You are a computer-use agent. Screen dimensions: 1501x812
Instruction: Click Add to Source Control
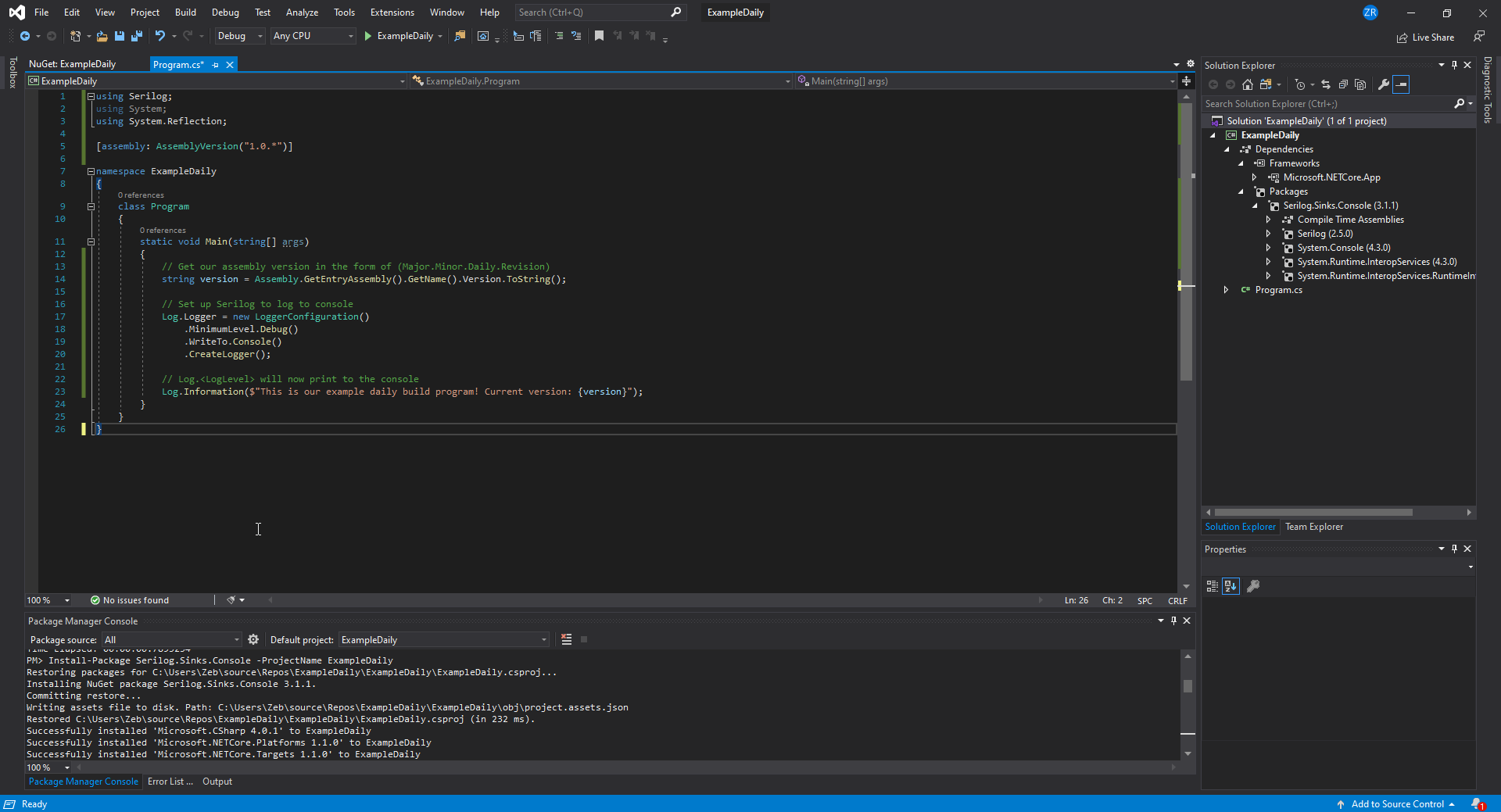tap(1395, 804)
